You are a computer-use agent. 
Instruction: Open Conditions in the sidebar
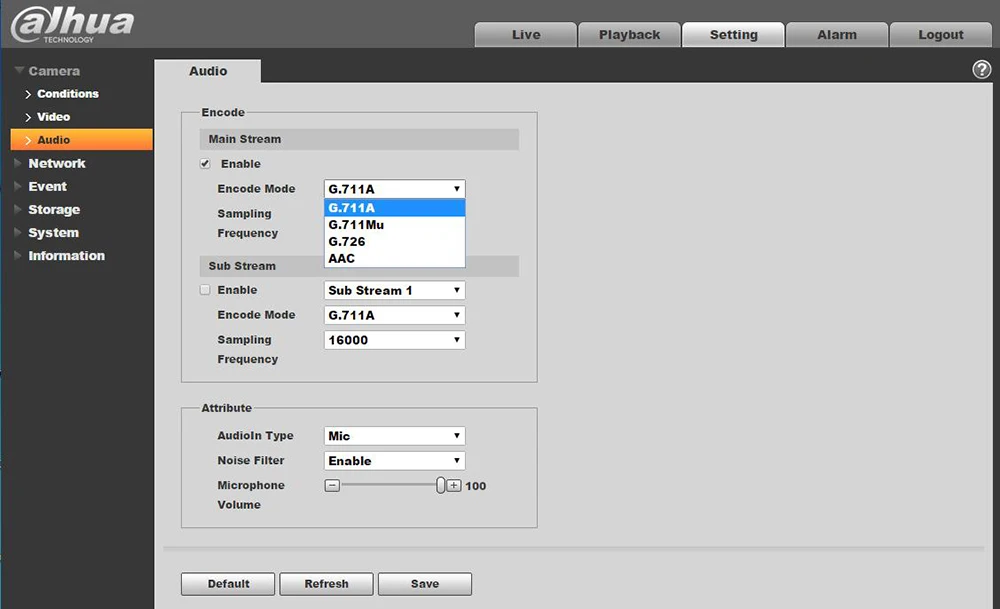(68, 94)
